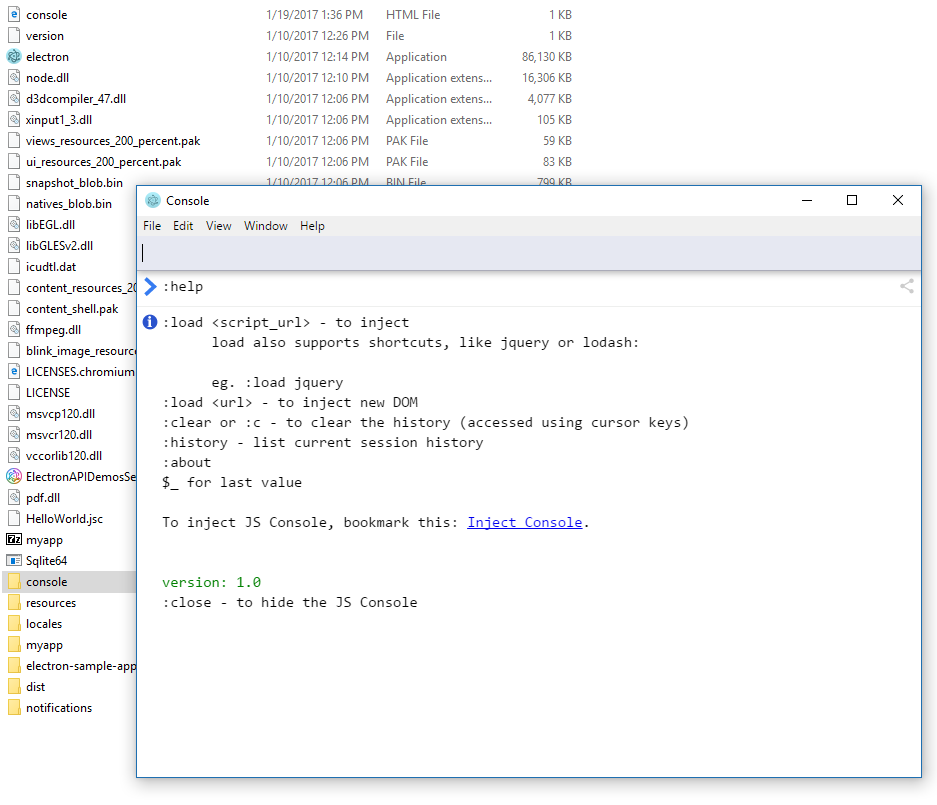Open the View menu
The width and height of the screenshot is (937, 805).
(x=219, y=226)
